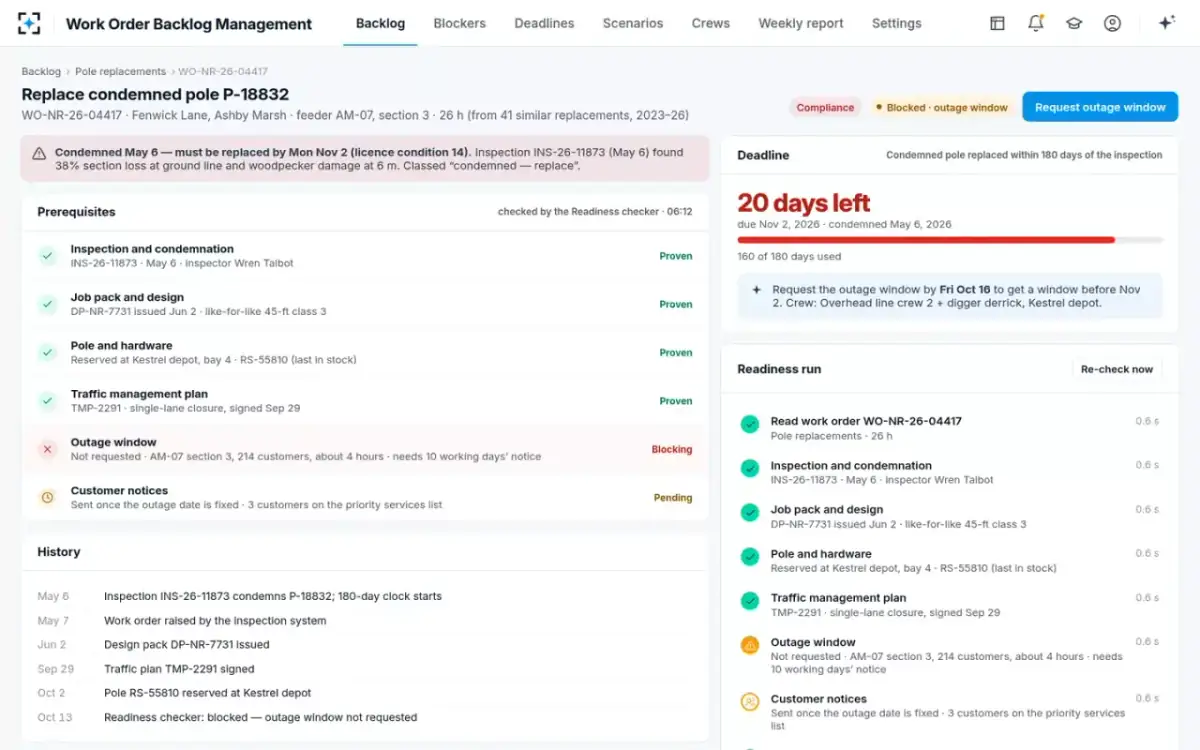Open the Blockers tab

coord(460,23)
